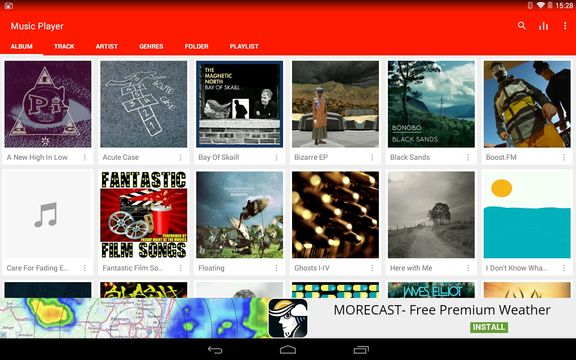Open the A New High In Low album

48,104
